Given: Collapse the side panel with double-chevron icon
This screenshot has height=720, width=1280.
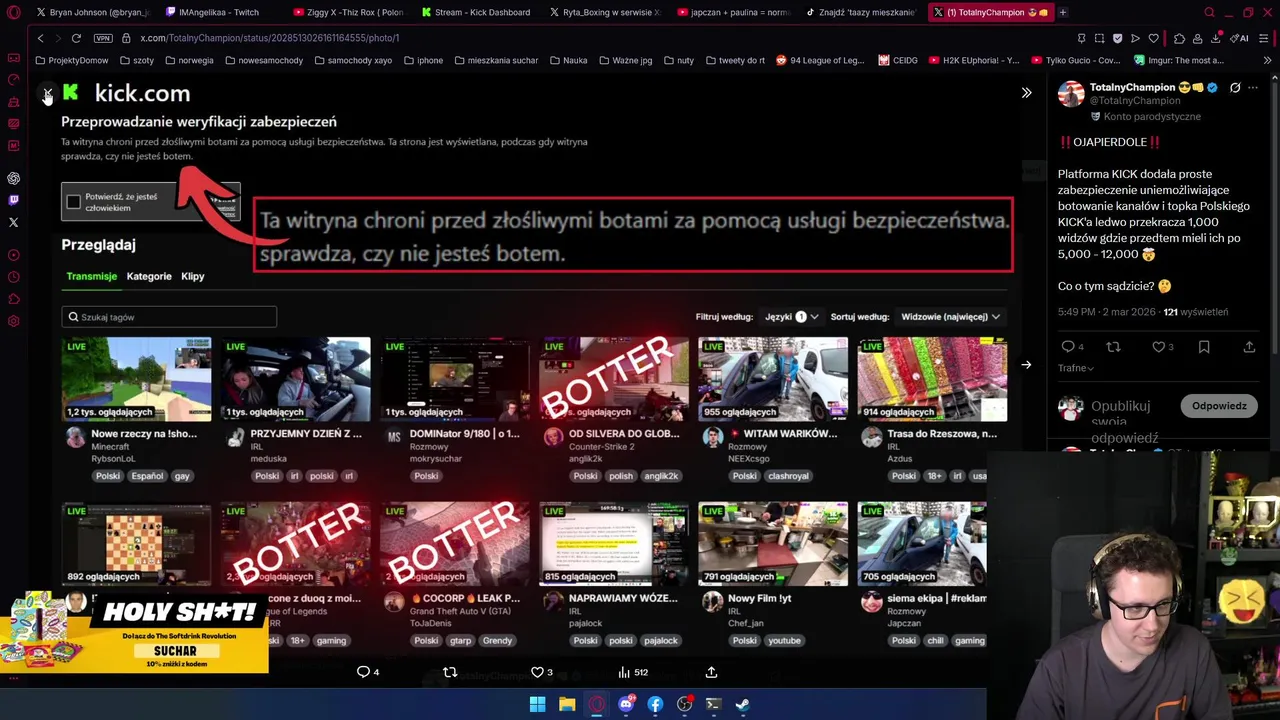Looking at the screenshot, I should tap(1026, 93).
